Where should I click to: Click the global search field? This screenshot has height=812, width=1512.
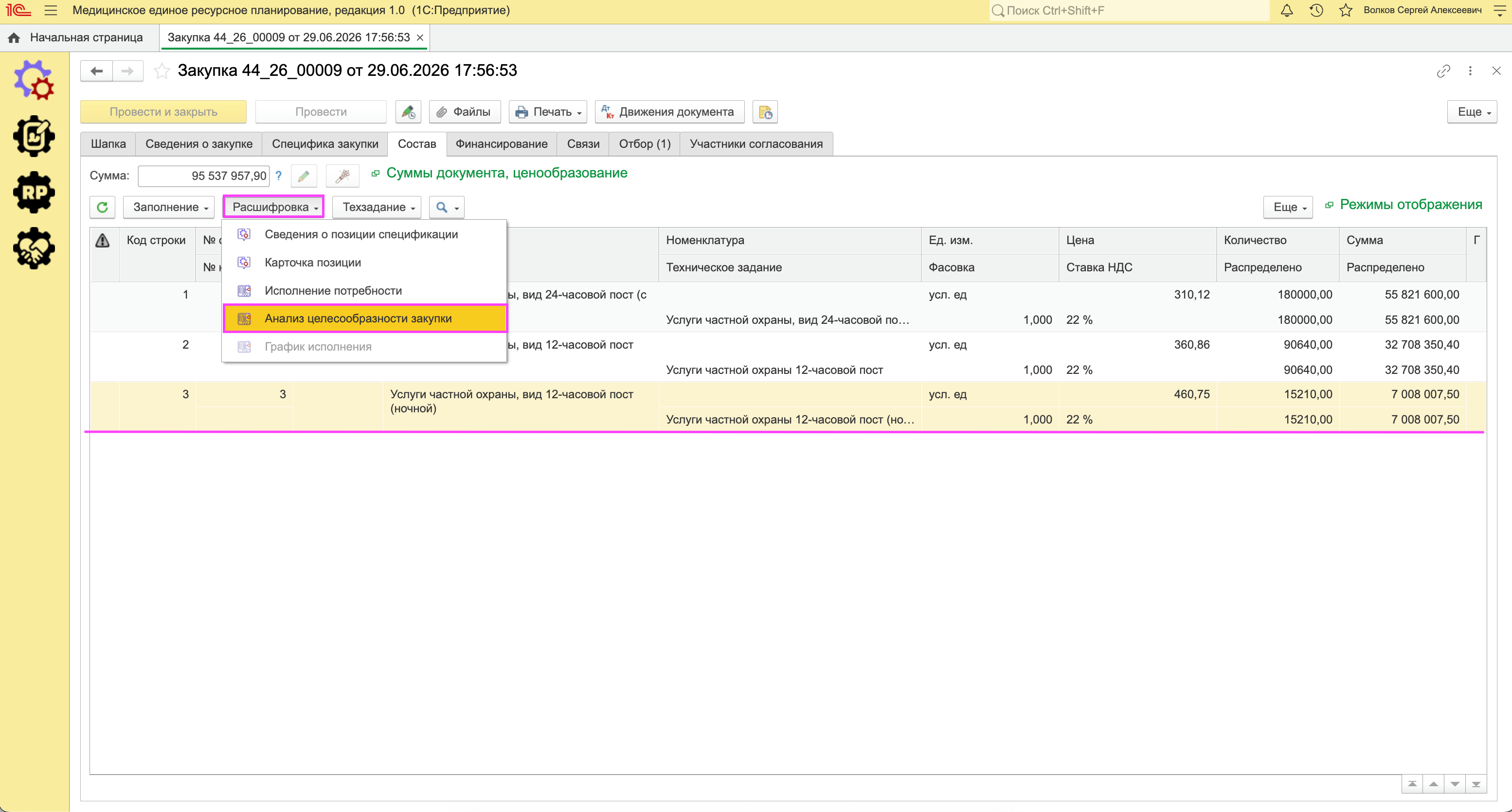[x=1129, y=11]
